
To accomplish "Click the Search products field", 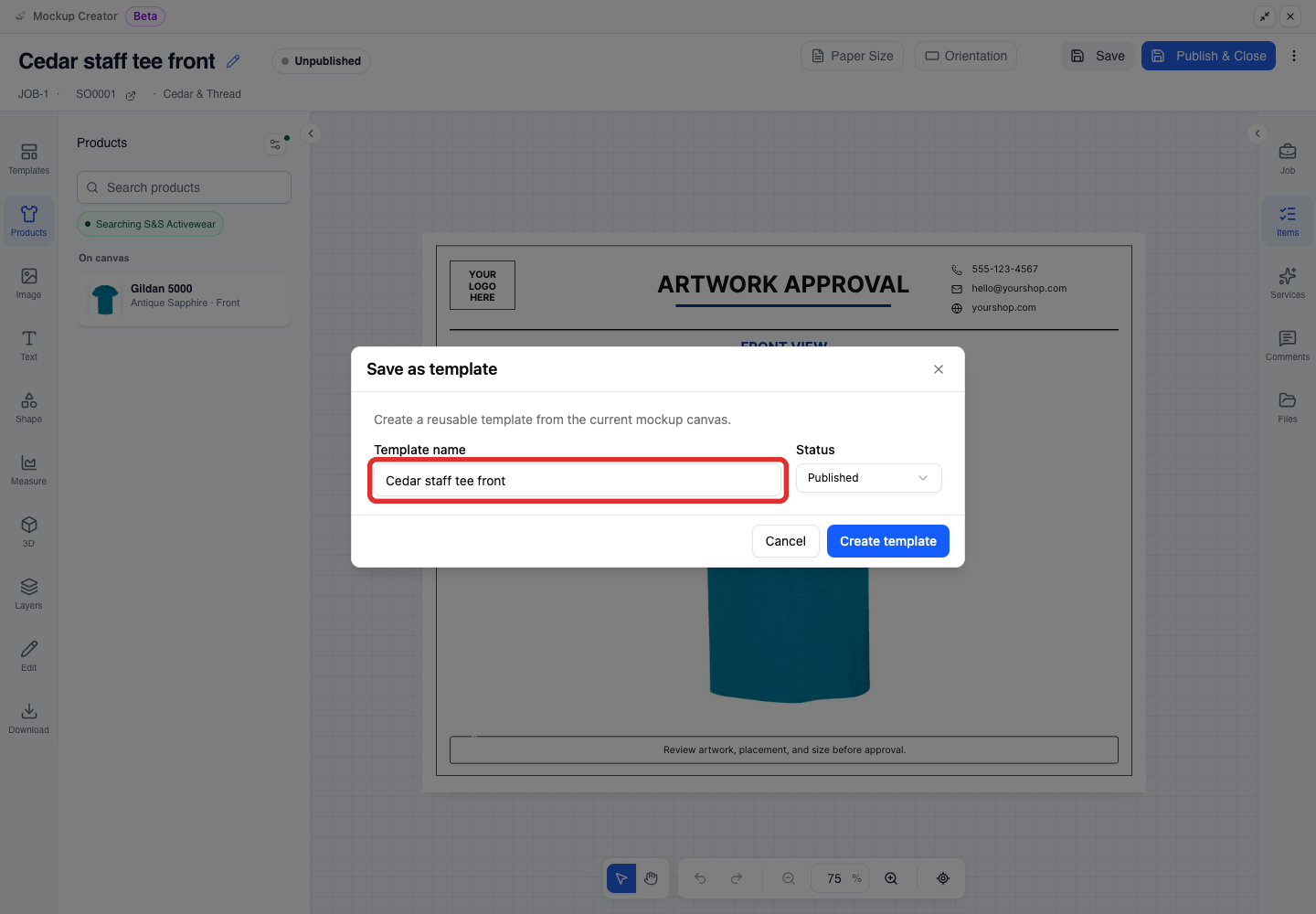I will click(x=184, y=187).
